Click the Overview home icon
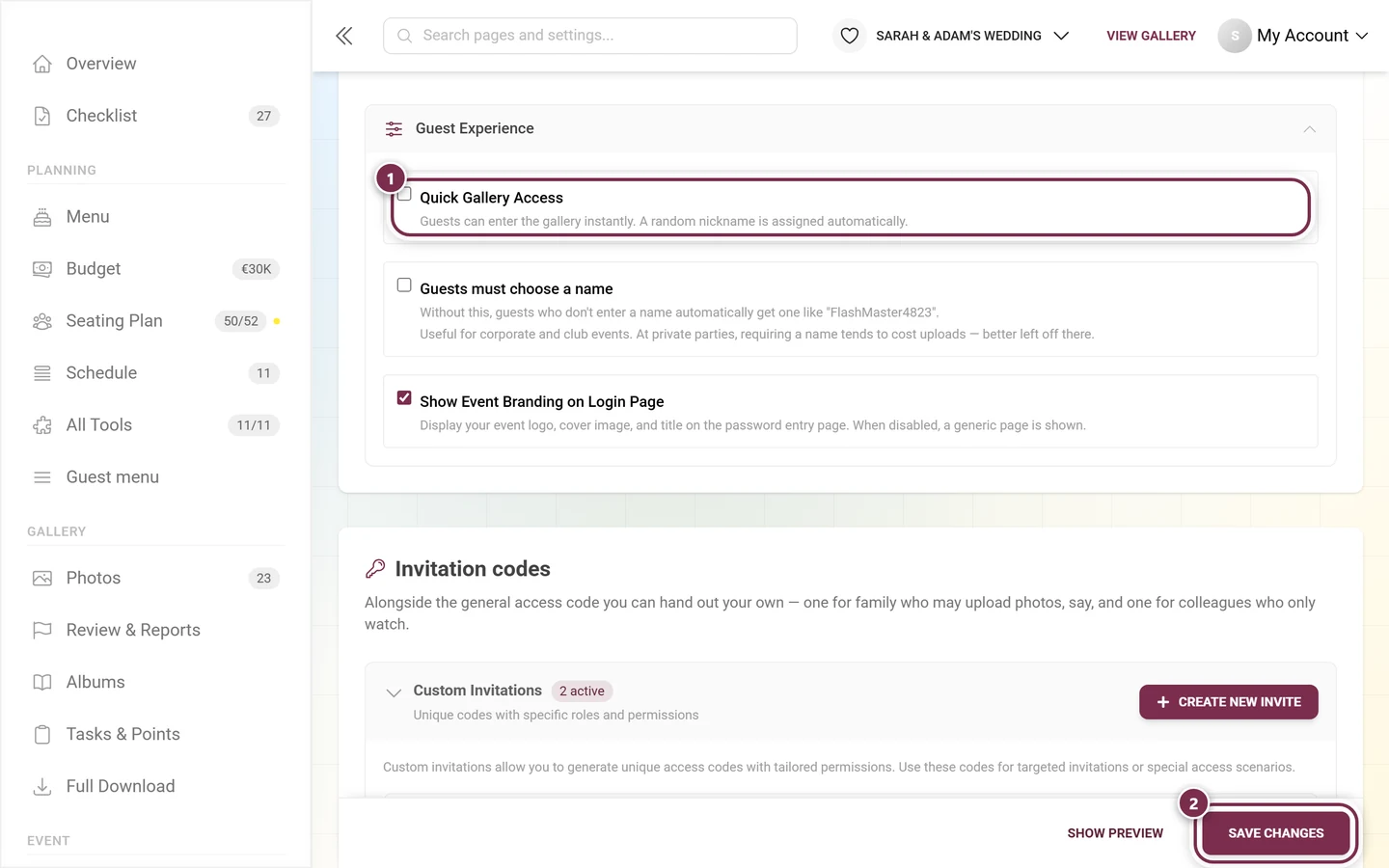Screen dimensions: 1389x868 [42, 64]
